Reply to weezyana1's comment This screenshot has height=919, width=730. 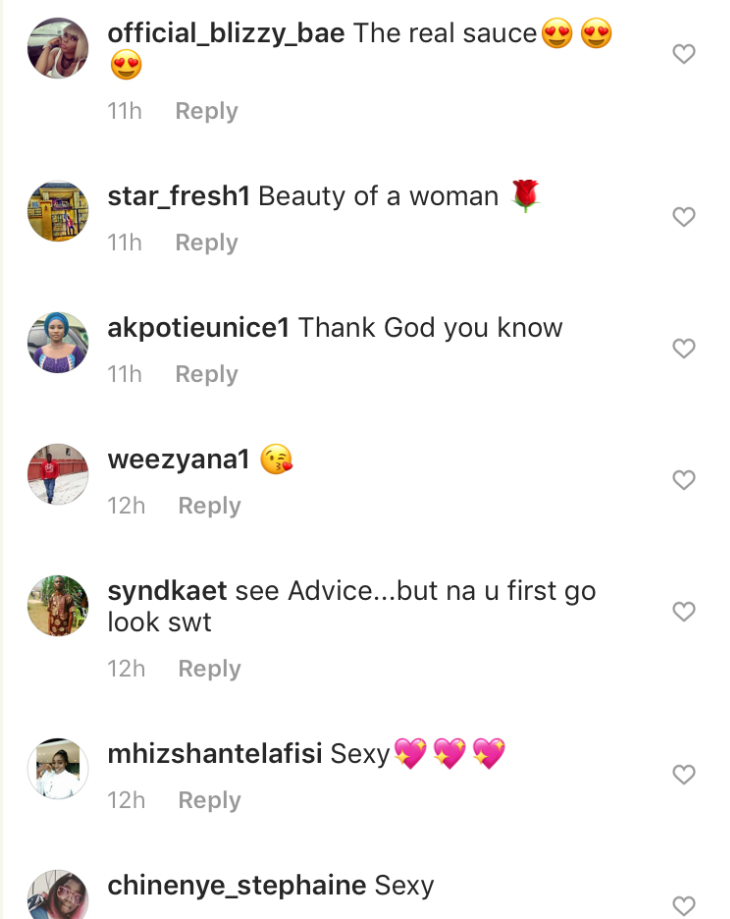point(209,506)
